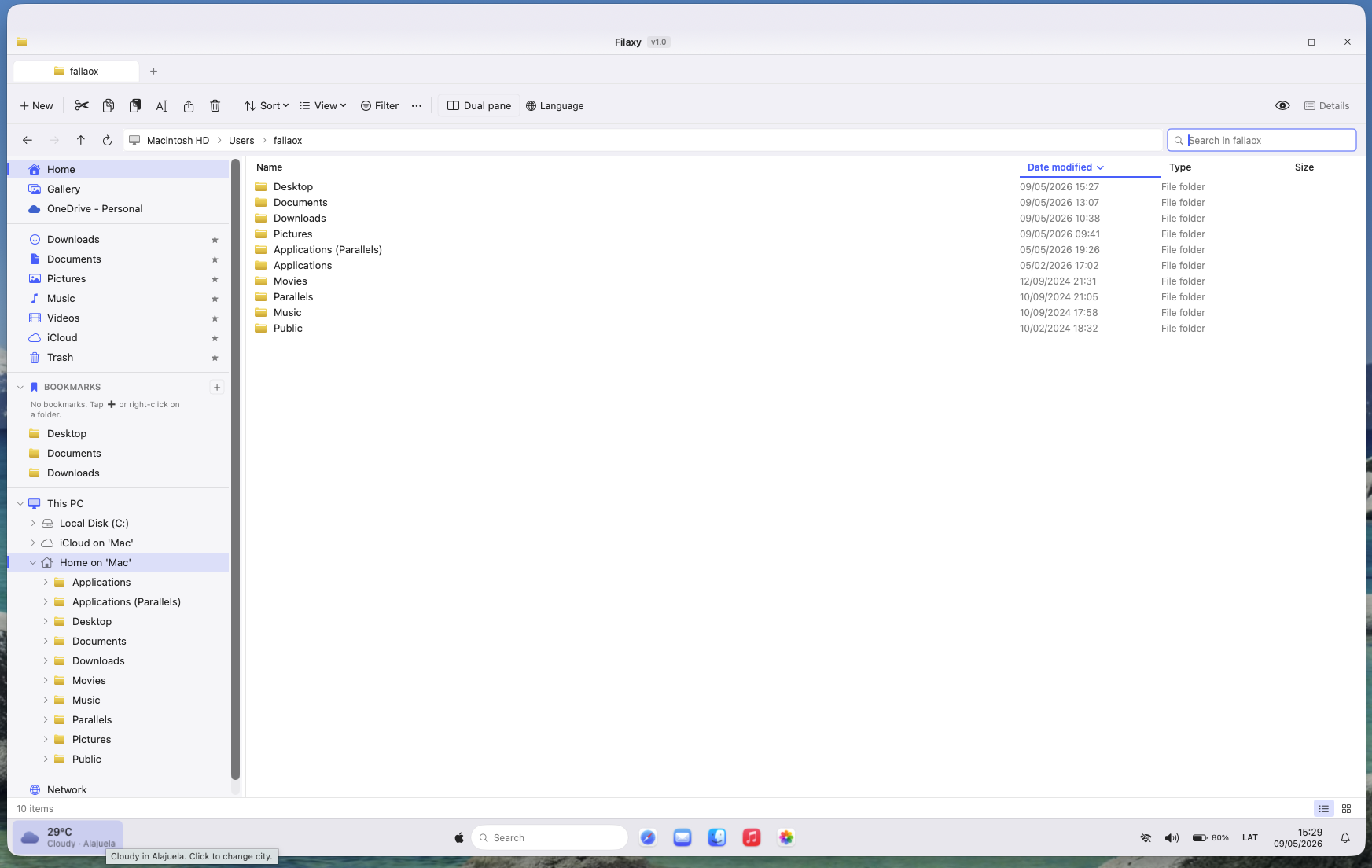The image size is (1372, 868).
Task: Open iCloud quick access item
Action: pos(120,337)
